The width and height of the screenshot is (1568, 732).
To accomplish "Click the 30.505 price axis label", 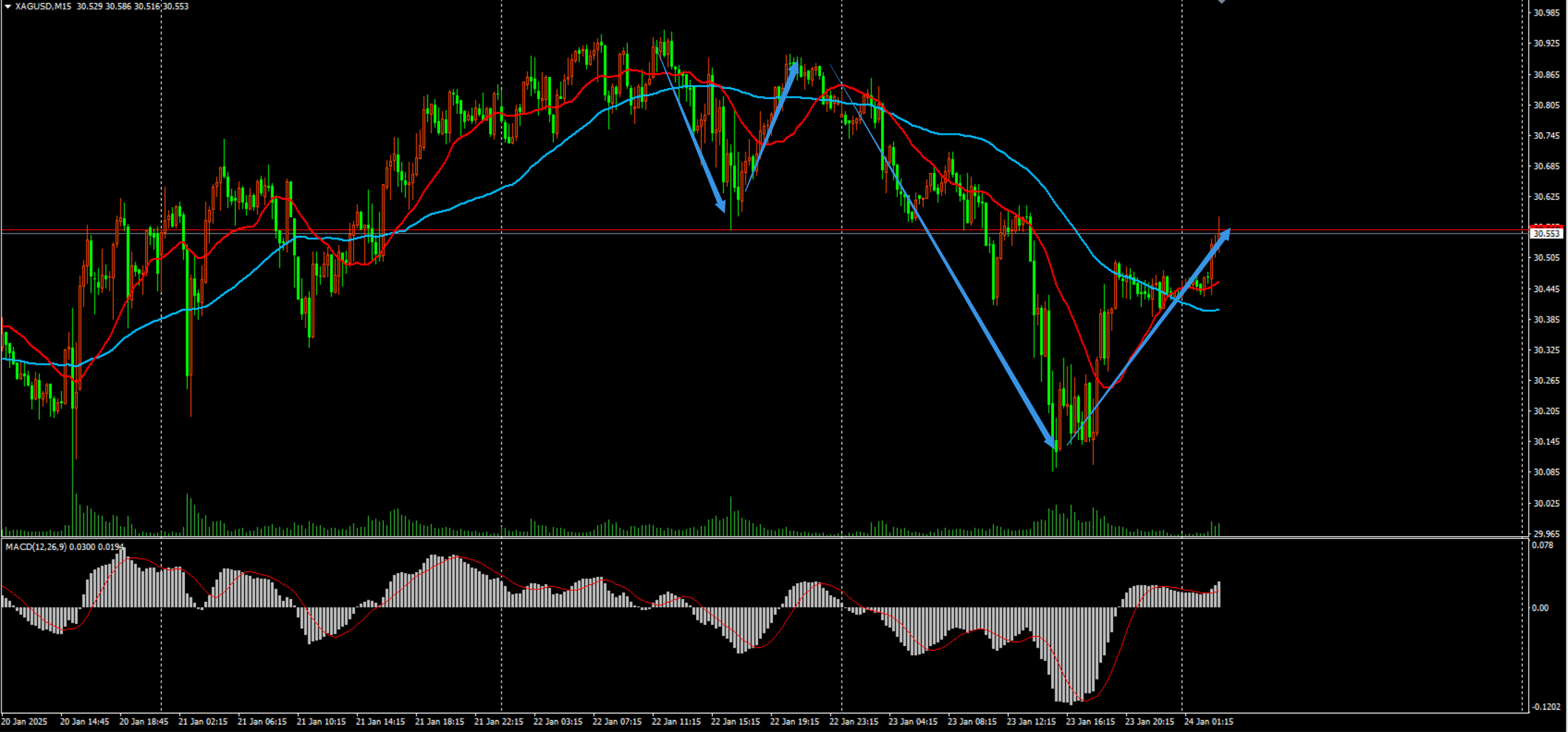I will [x=1546, y=257].
